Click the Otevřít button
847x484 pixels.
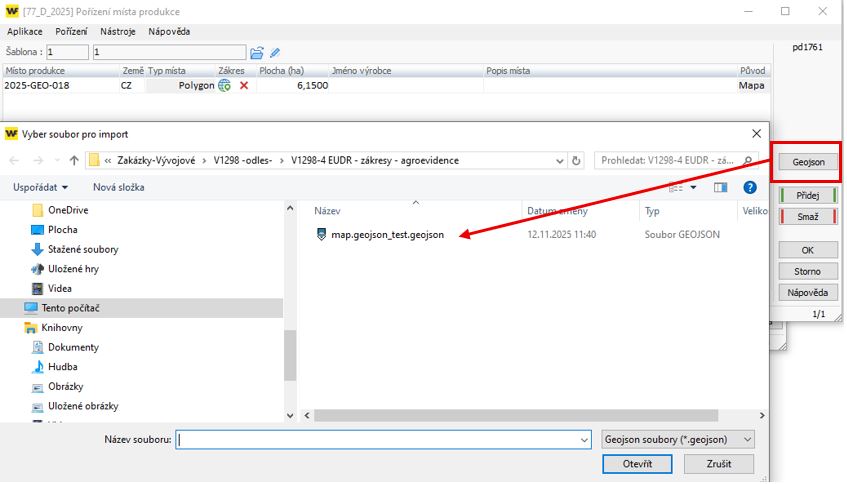636,464
